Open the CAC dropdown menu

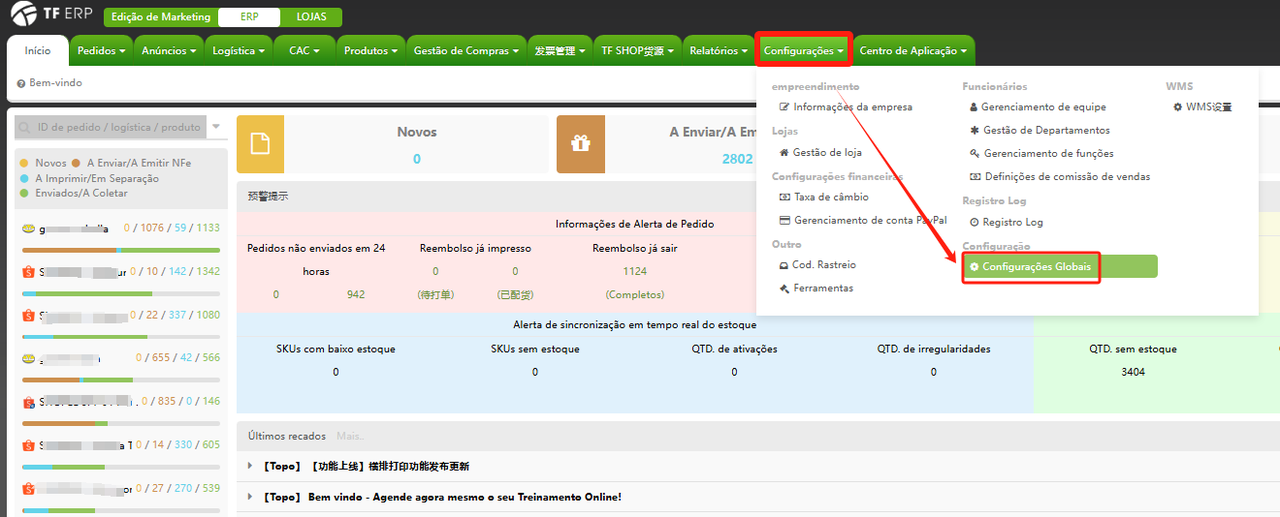pos(304,51)
